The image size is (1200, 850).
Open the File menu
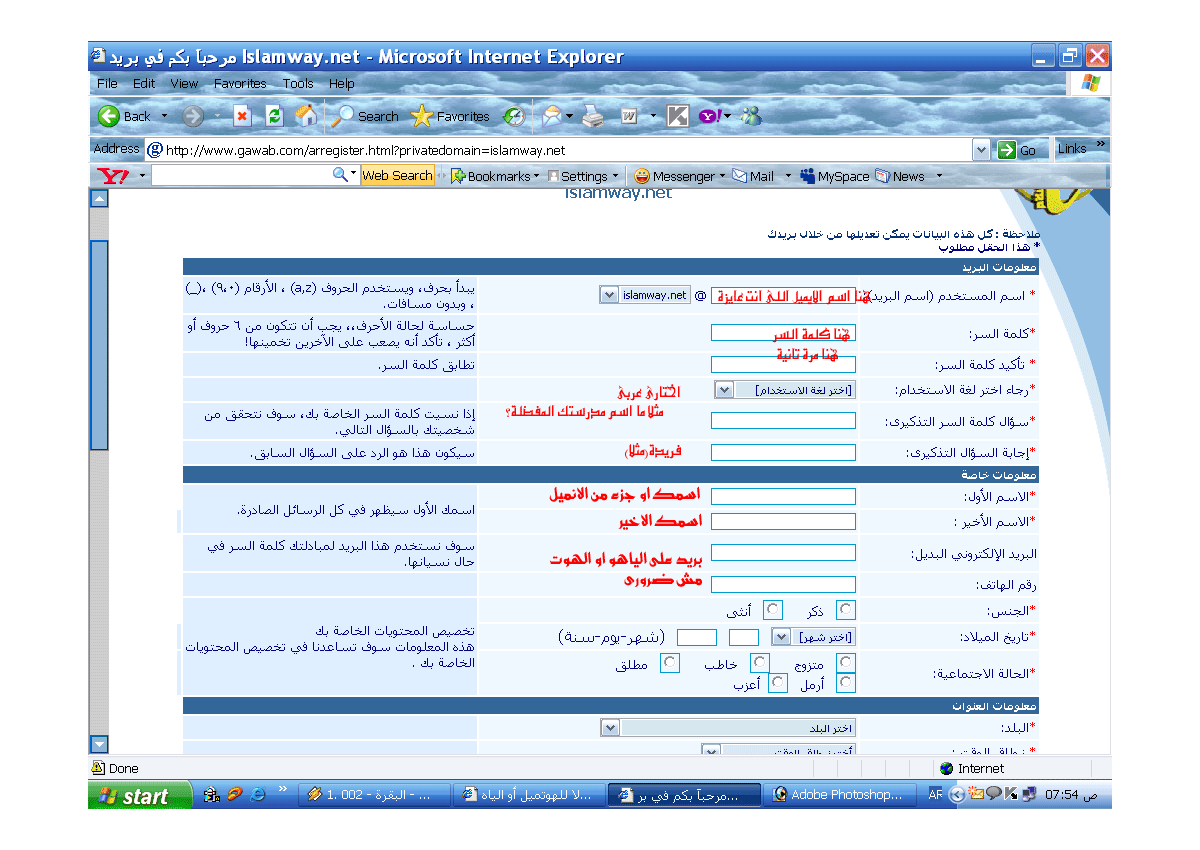(107, 84)
